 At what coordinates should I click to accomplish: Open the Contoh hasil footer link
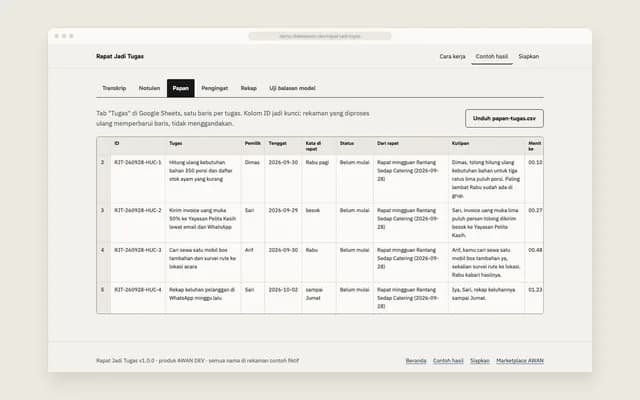point(448,361)
